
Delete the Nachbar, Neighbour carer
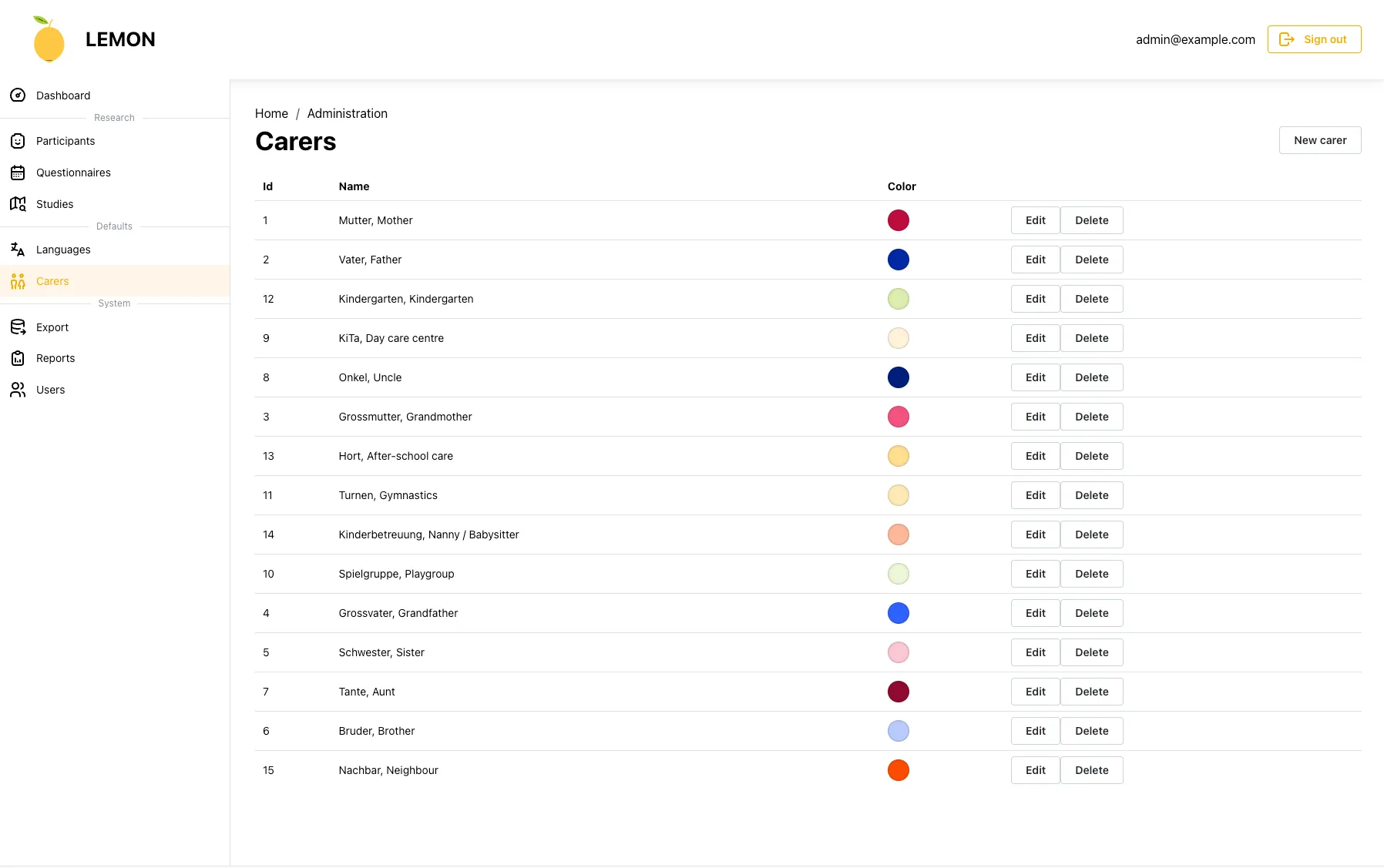(1091, 769)
